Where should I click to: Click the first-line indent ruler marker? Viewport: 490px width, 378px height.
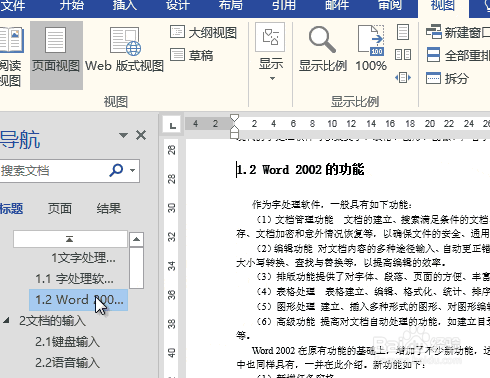235,118
